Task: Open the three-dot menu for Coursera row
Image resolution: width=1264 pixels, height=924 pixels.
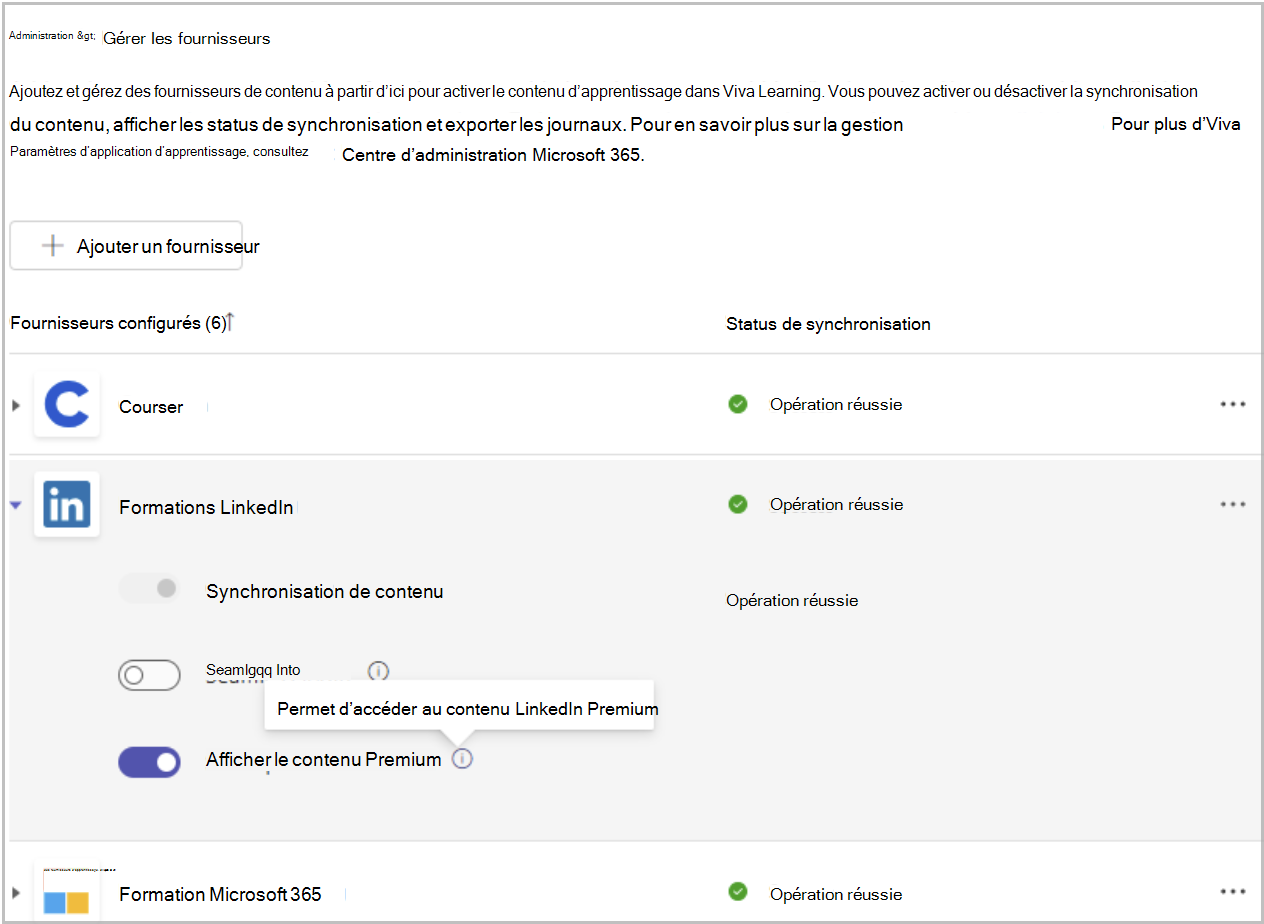Action: 1232,405
